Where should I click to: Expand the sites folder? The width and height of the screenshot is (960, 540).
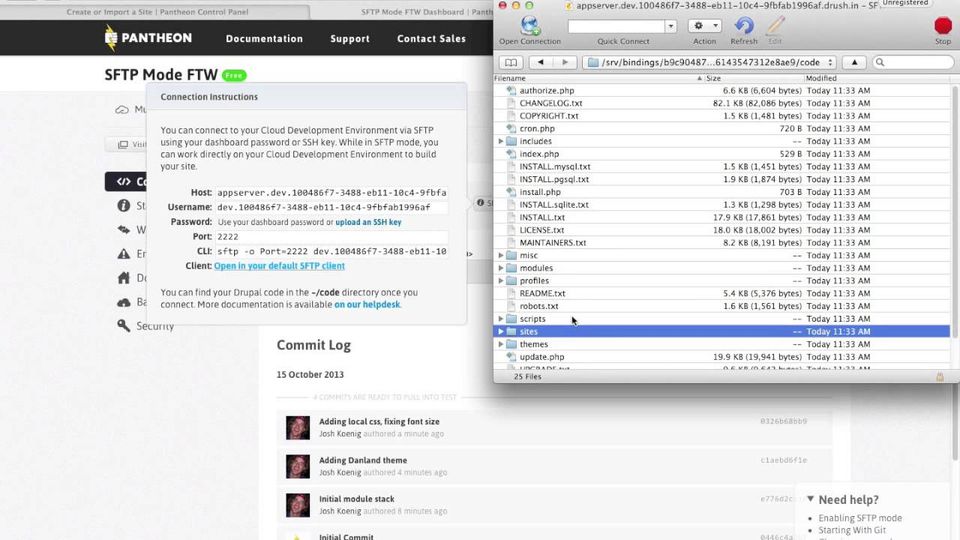pos(501,332)
